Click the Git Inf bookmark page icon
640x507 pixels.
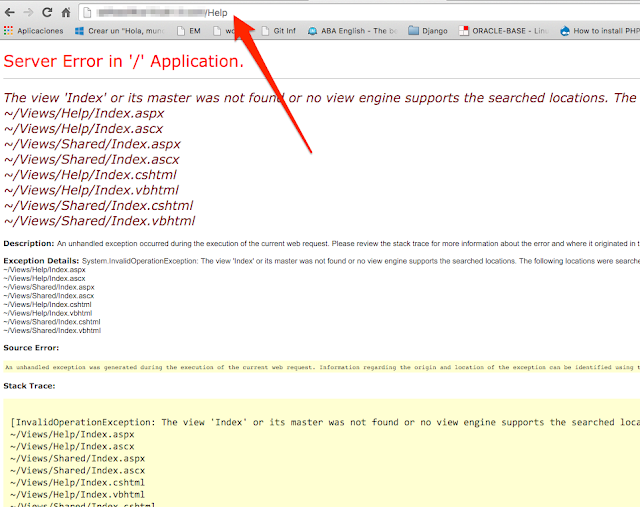pos(265,31)
